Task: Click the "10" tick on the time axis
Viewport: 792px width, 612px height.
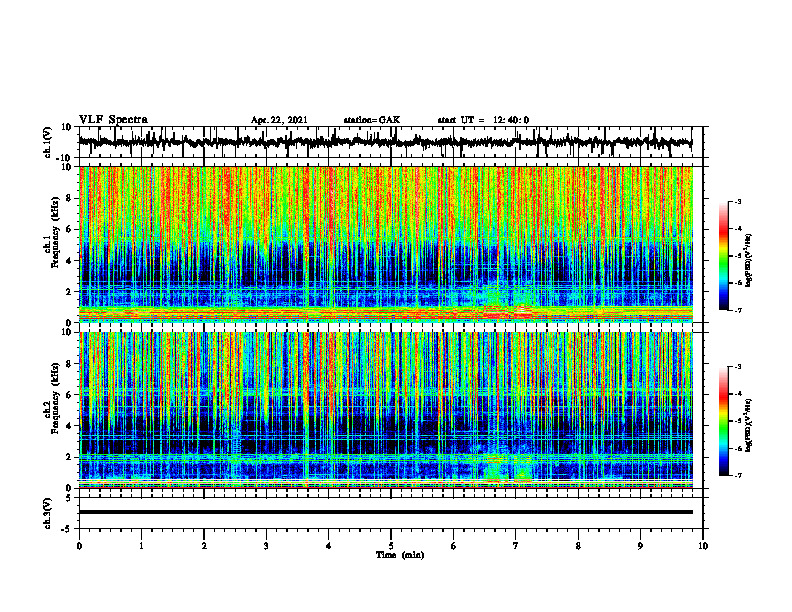Action: [703, 546]
